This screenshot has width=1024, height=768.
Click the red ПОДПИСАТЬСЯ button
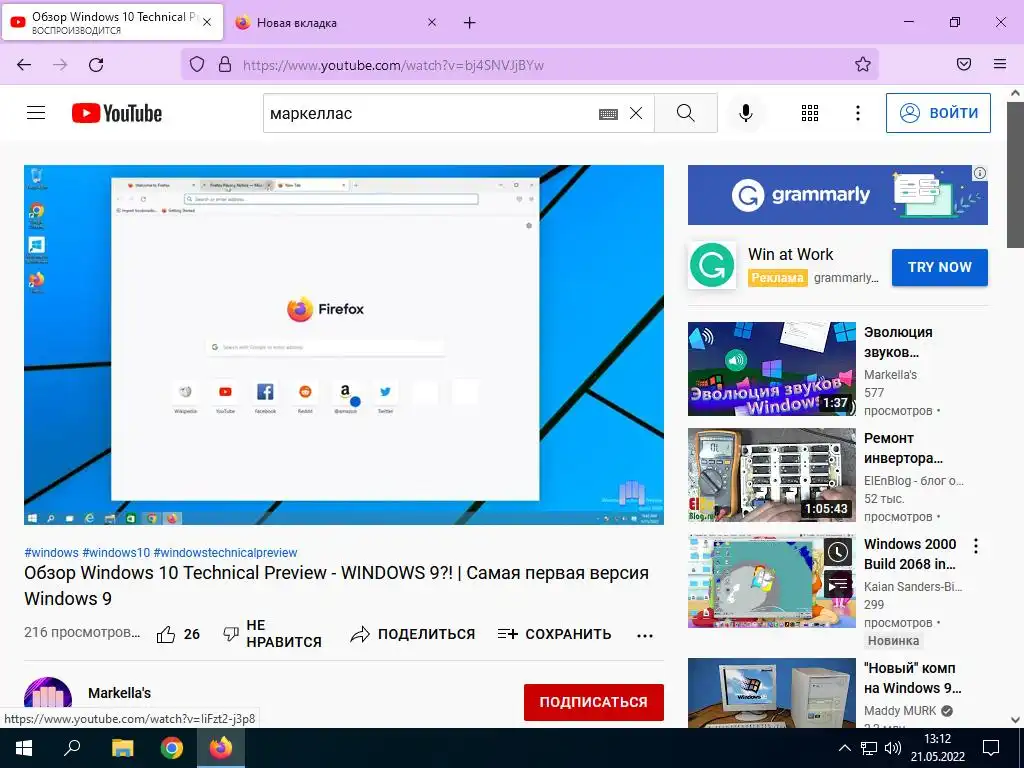594,702
